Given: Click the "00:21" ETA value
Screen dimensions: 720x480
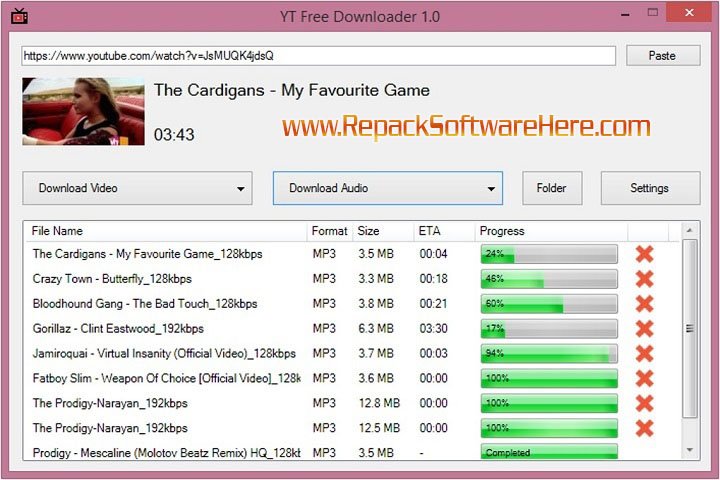Looking at the screenshot, I should 433,304.
